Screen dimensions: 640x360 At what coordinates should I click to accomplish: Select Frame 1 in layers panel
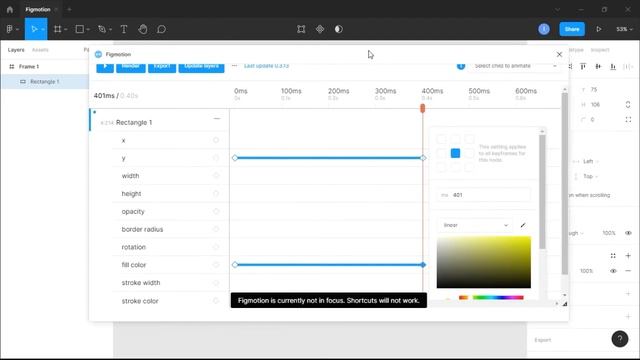coord(29,67)
